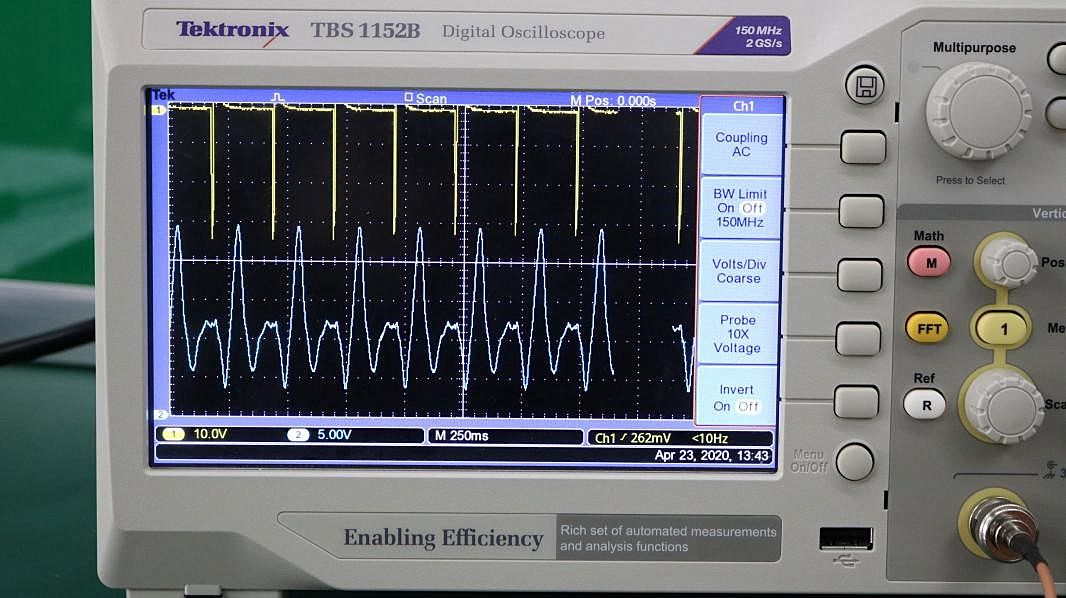Click the Scan mode indicator at top

point(426,99)
